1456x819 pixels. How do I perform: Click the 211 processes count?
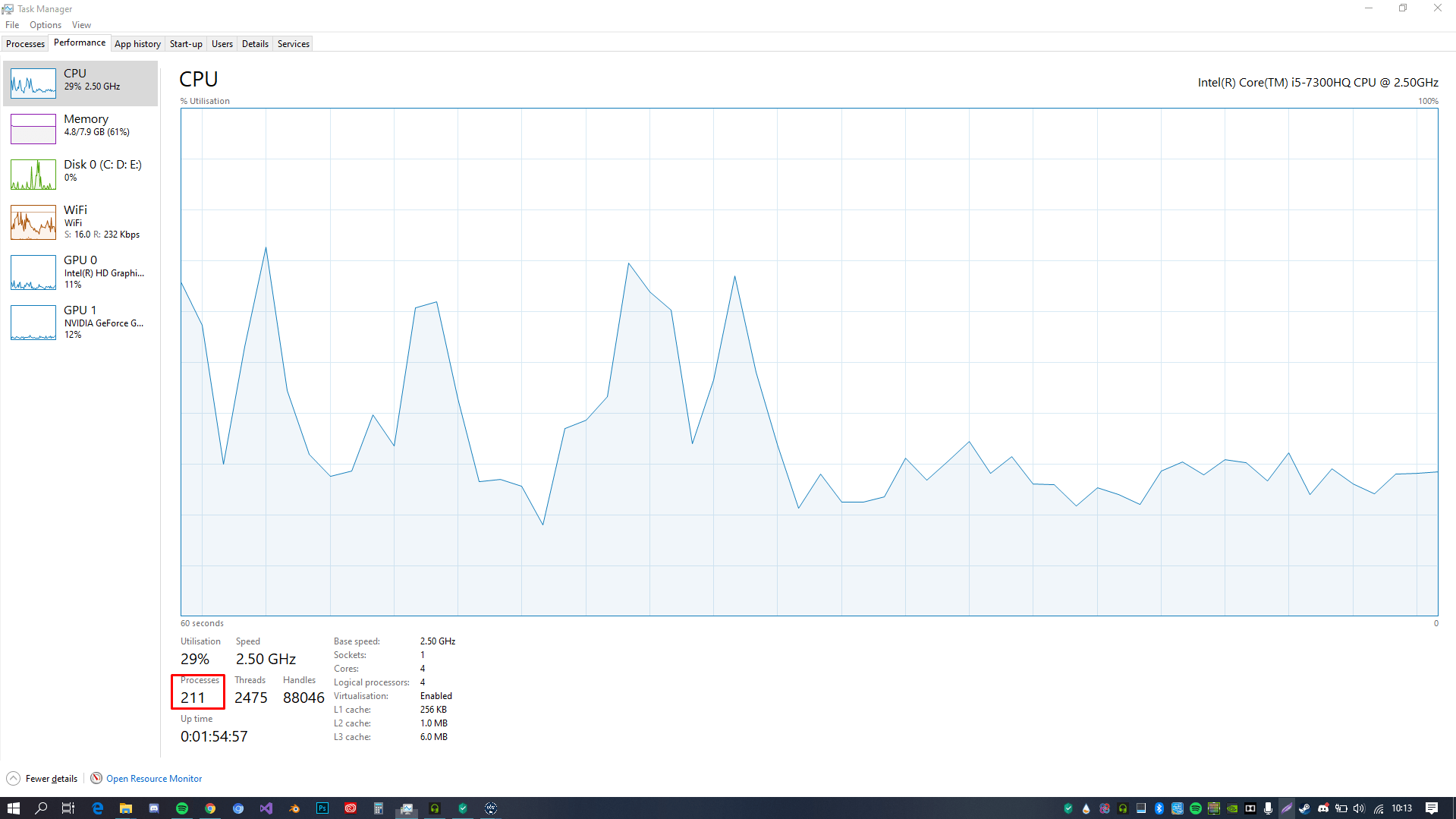pyautogui.click(x=193, y=698)
